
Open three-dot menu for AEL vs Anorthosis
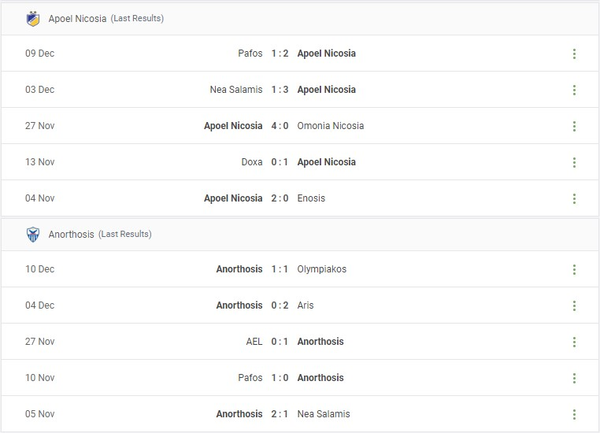pos(574,342)
